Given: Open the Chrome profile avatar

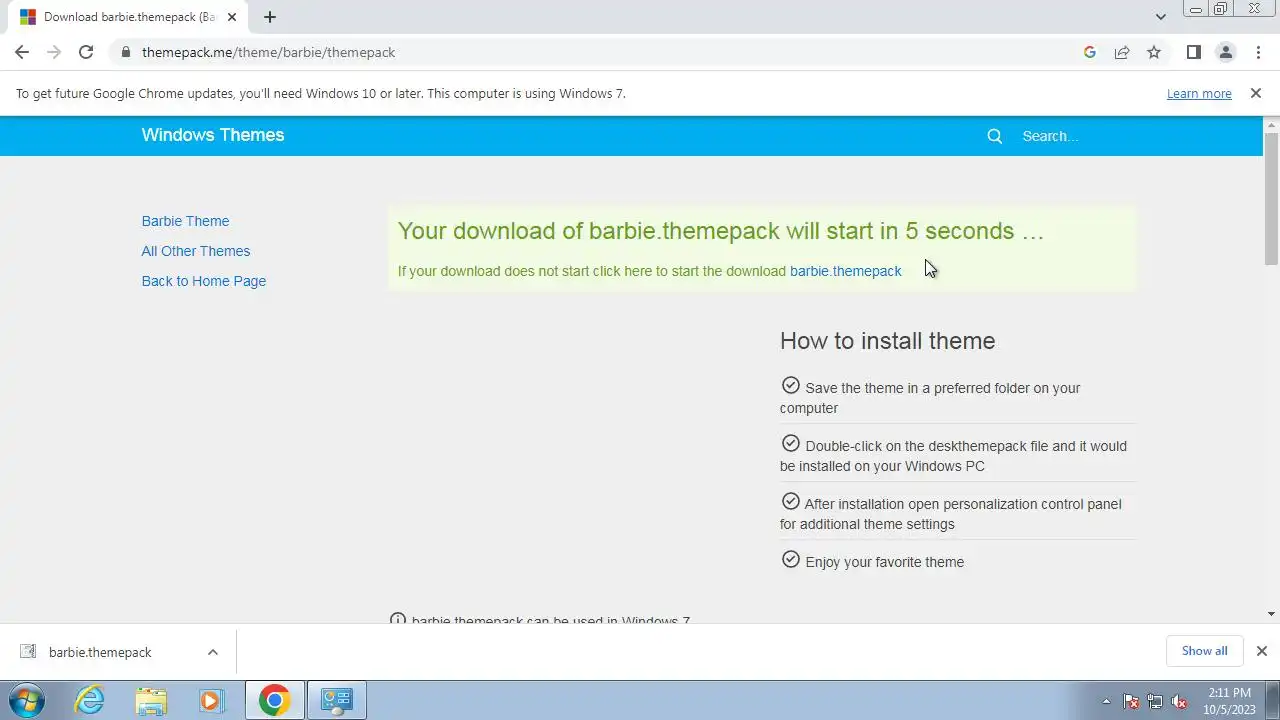Looking at the screenshot, I should (x=1225, y=52).
